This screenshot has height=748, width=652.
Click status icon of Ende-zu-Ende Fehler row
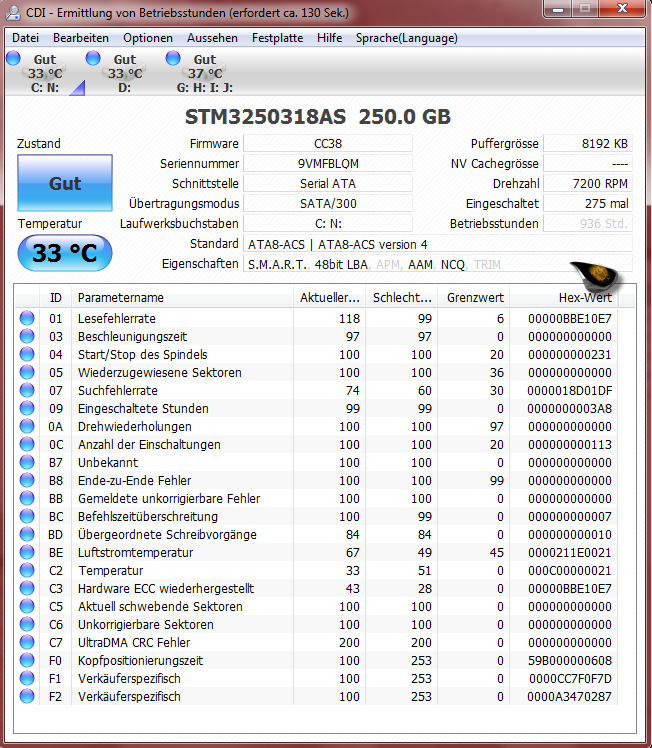click(27, 480)
